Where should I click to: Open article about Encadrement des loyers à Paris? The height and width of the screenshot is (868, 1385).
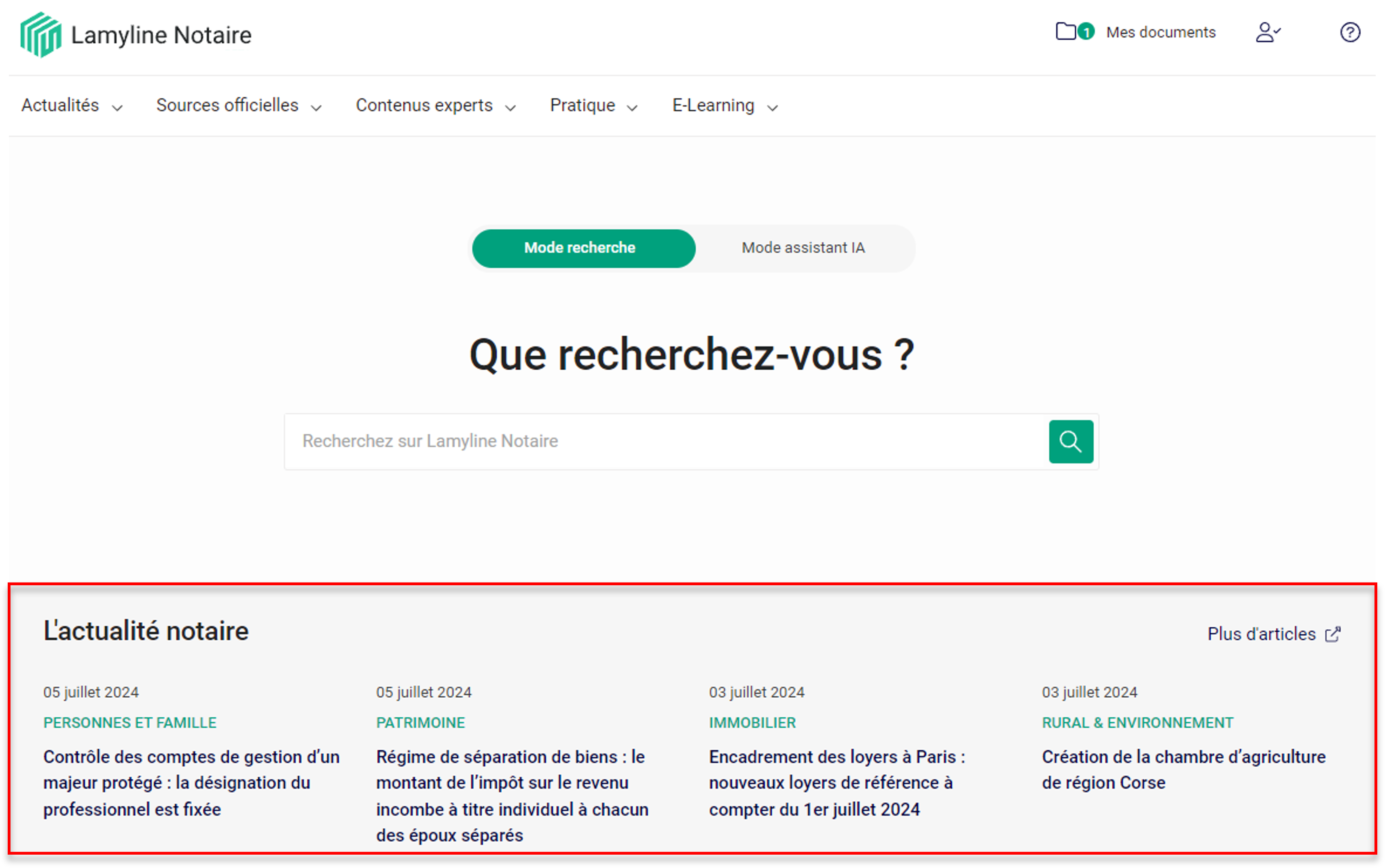pyautogui.click(x=836, y=783)
